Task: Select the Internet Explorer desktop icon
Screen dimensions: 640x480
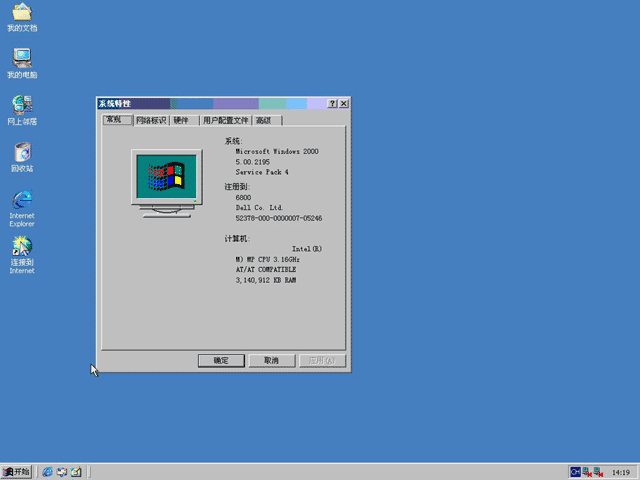Action: pyautogui.click(x=22, y=208)
